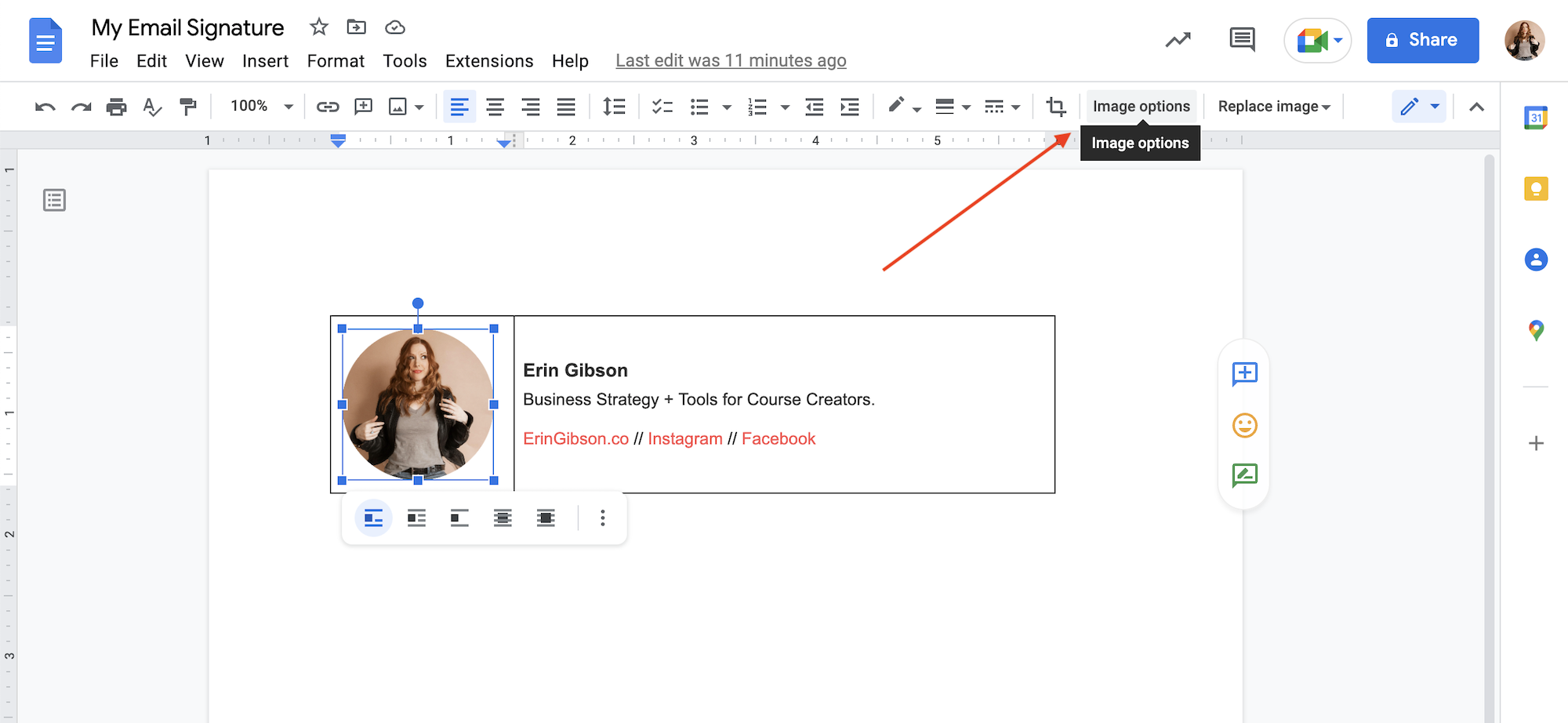This screenshot has width=1568, height=723.
Task: Open more image options three dots
Action: click(x=602, y=518)
